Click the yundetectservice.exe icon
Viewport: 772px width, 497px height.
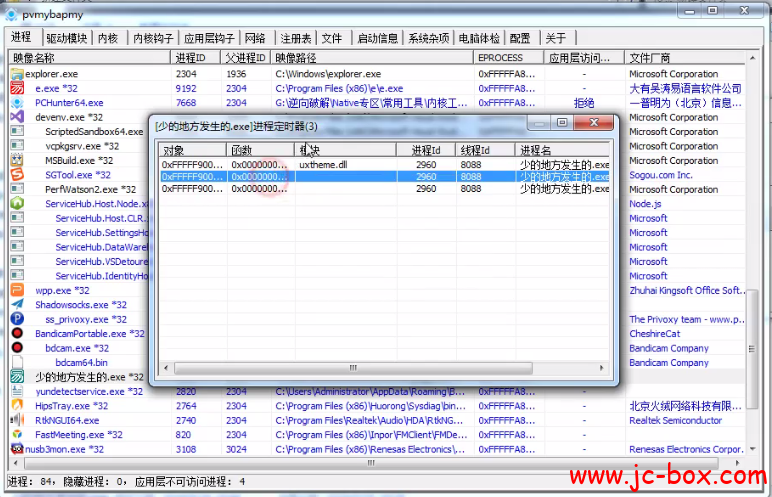[x=17, y=391]
